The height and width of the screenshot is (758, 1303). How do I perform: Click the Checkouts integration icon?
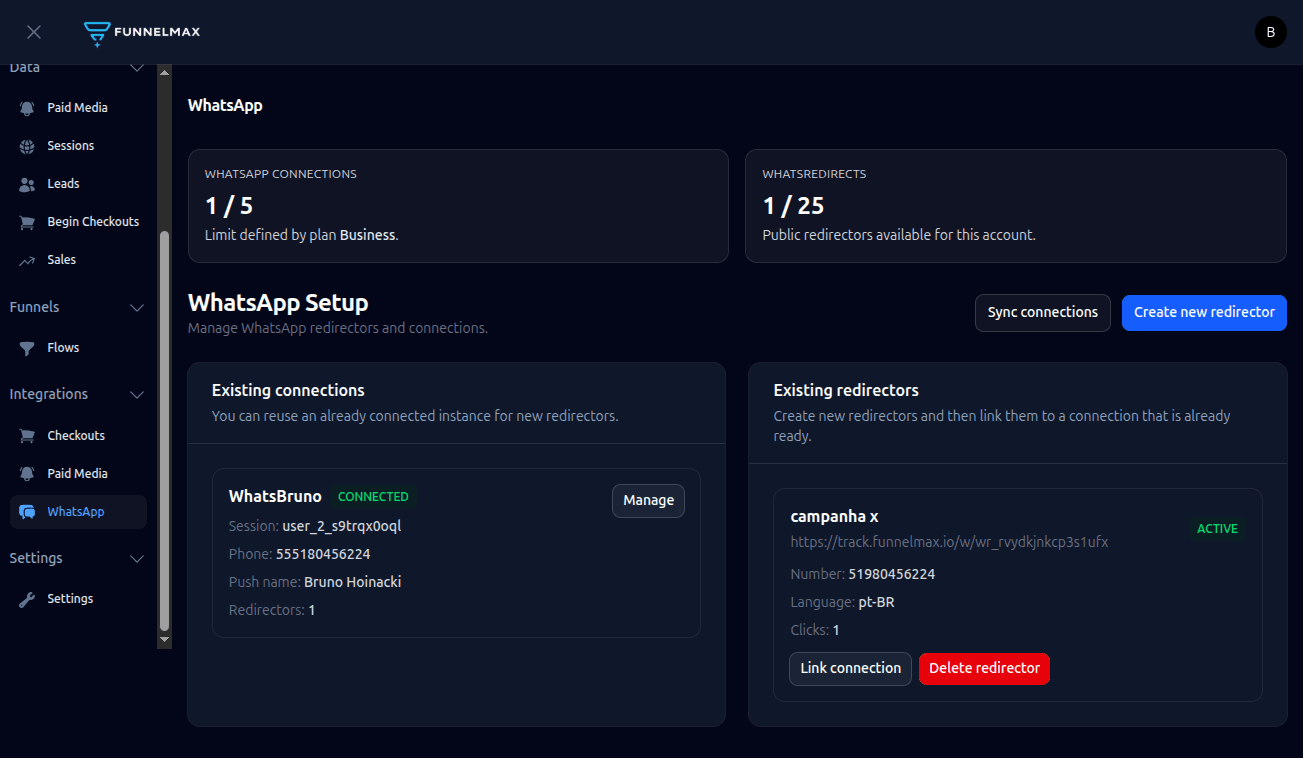[x=27, y=435]
